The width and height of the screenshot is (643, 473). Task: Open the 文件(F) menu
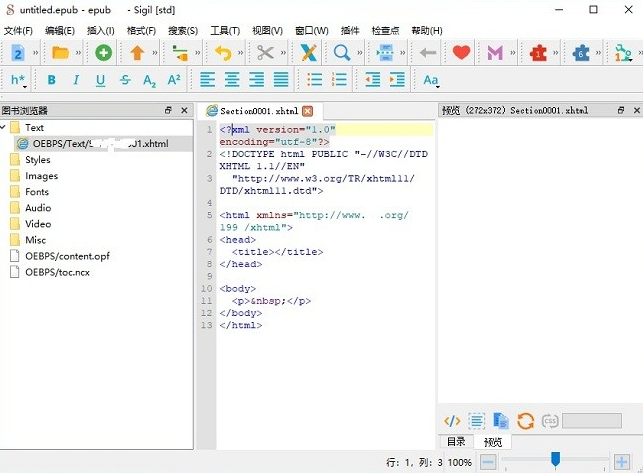pyautogui.click(x=18, y=31)
